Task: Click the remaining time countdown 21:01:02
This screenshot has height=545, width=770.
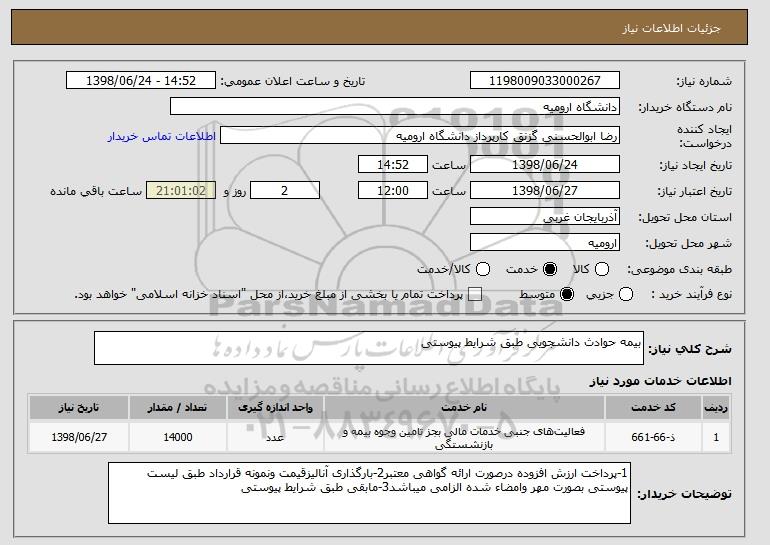Action: (181, 190)
